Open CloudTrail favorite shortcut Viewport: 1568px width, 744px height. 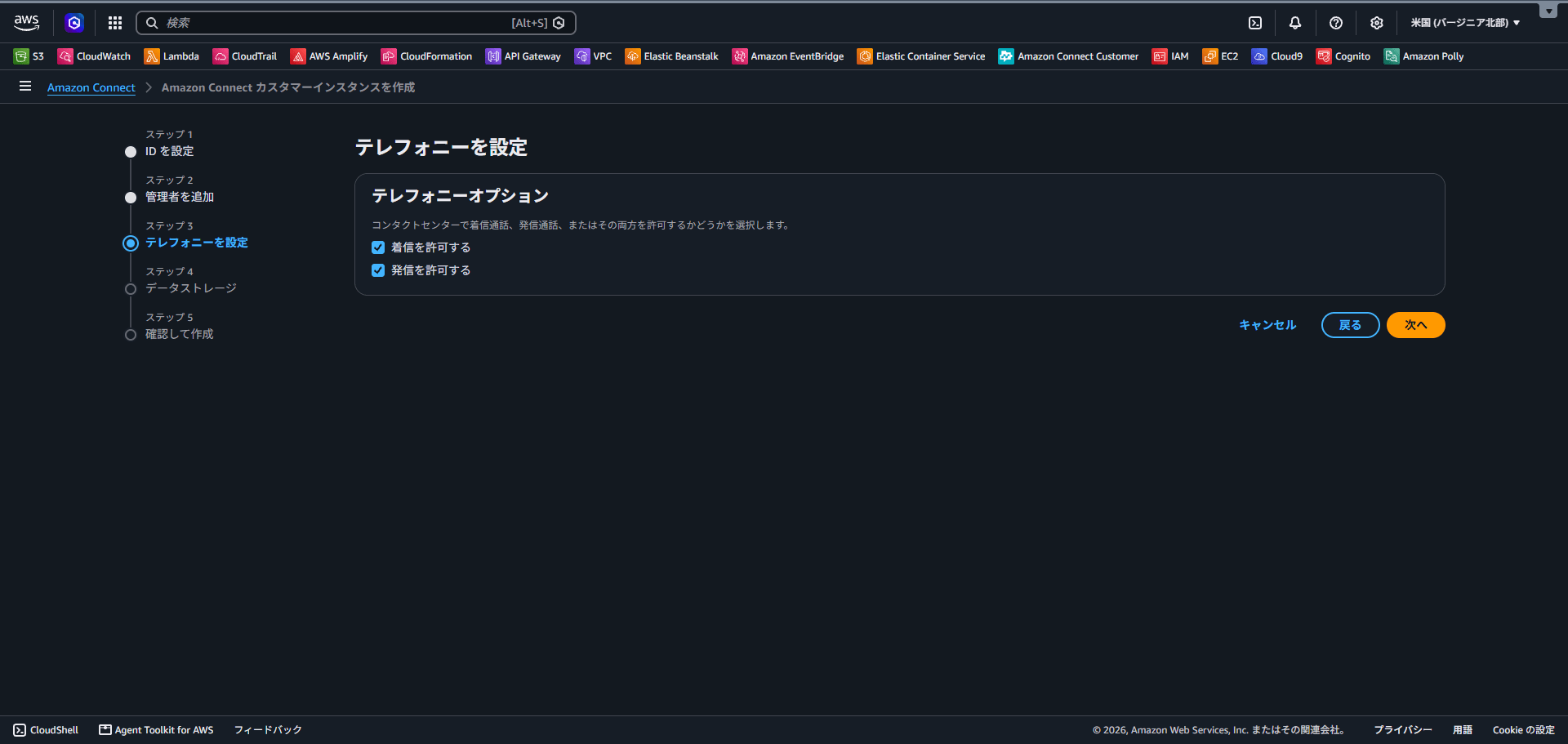pyautogui.click(x=245, y=56)
